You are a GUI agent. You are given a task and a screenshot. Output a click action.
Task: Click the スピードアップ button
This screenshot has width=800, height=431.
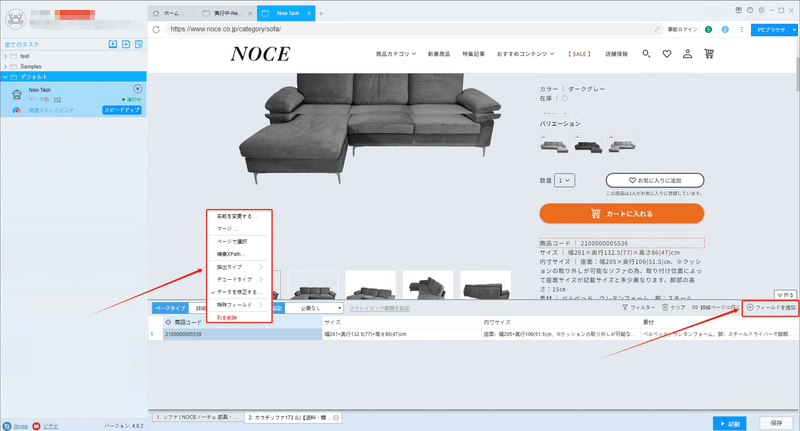click(122, 110)
